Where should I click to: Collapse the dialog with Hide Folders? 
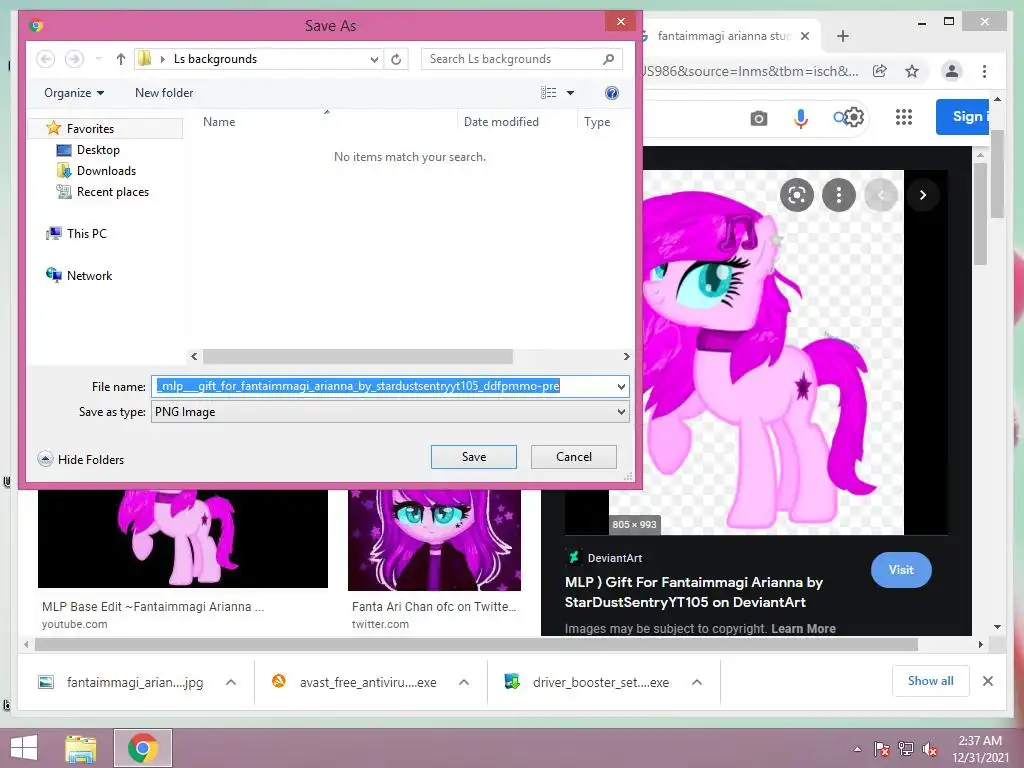pyautogui.click(x=81, y=459)
